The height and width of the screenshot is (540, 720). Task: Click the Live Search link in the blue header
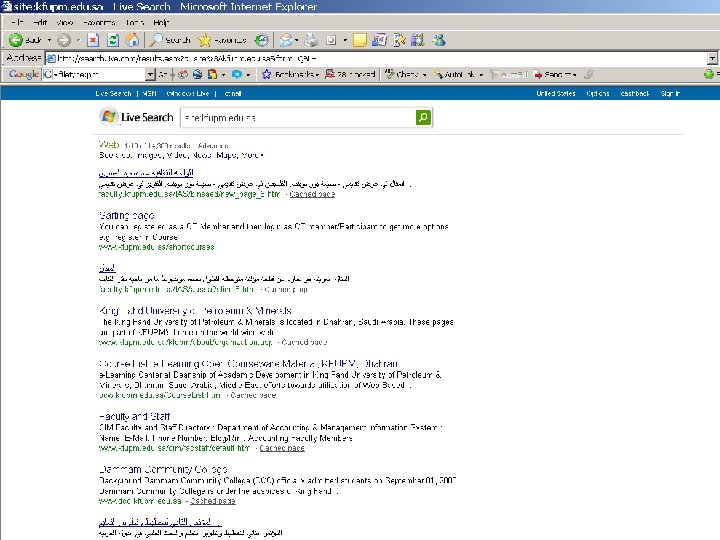113,93
